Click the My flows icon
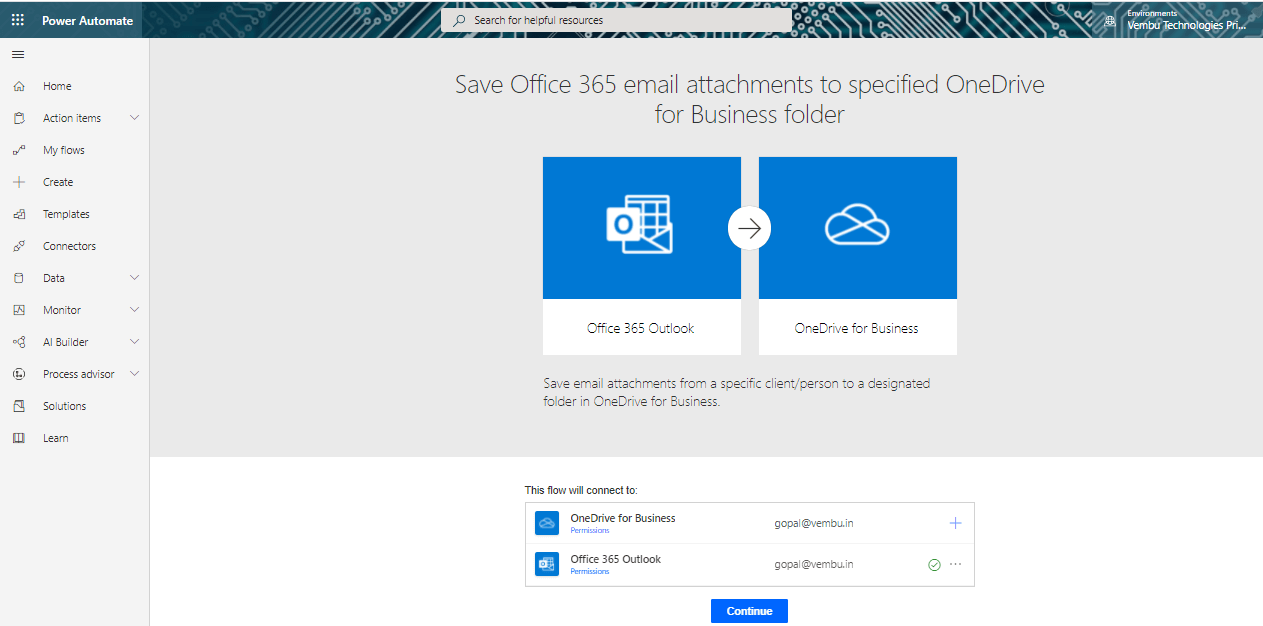Viewport: 1263px width, 626px height. click(x=19, y=150)
